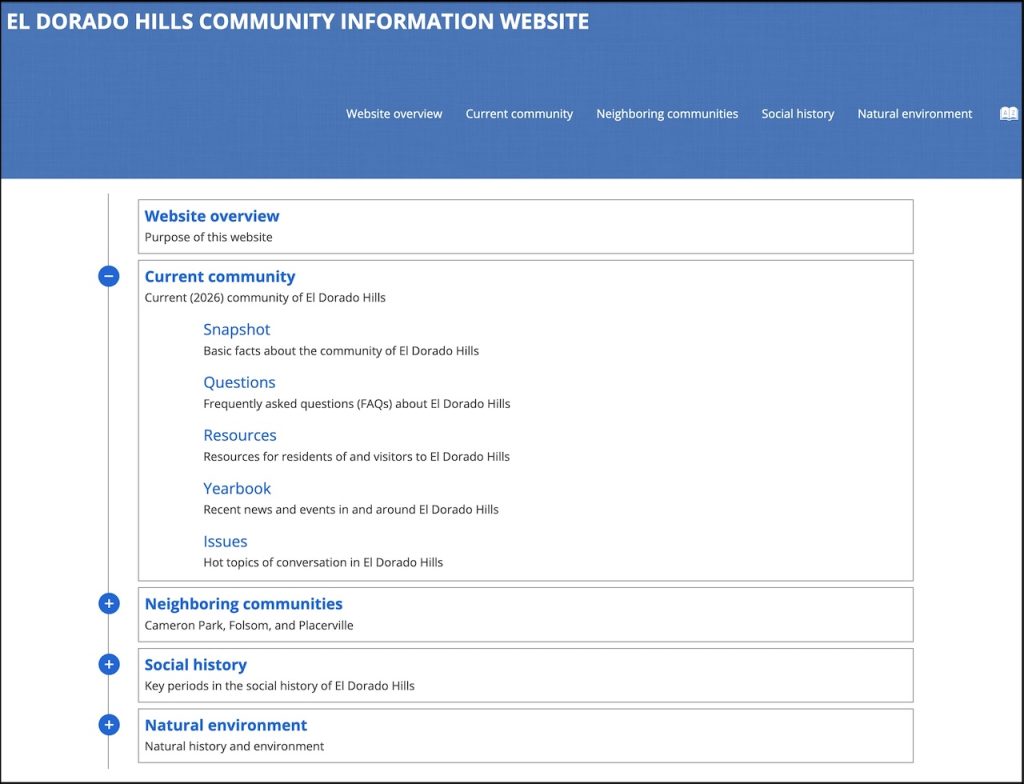The width and height of the screenshot is (1024, 784).
Task: Open the Snapshot link
Action: click(x=237, y=330)
